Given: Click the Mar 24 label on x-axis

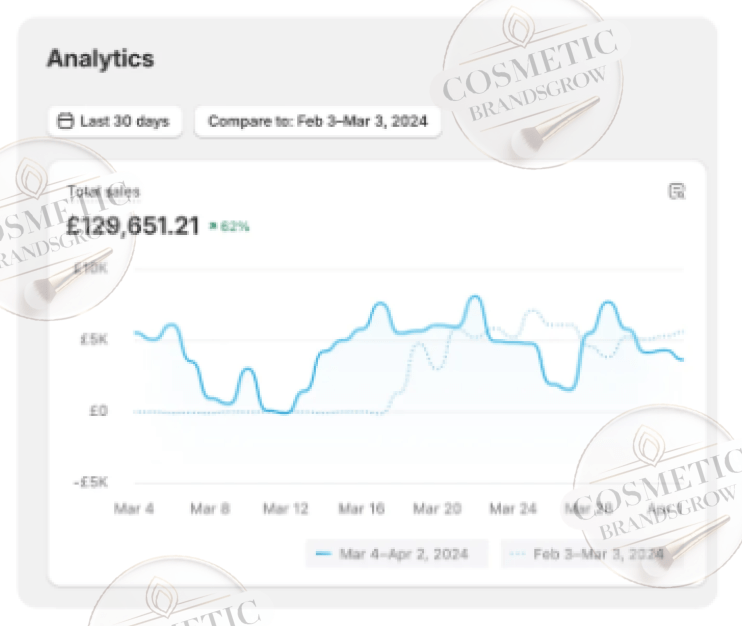Looking at the screenshot, I should 514,508.
